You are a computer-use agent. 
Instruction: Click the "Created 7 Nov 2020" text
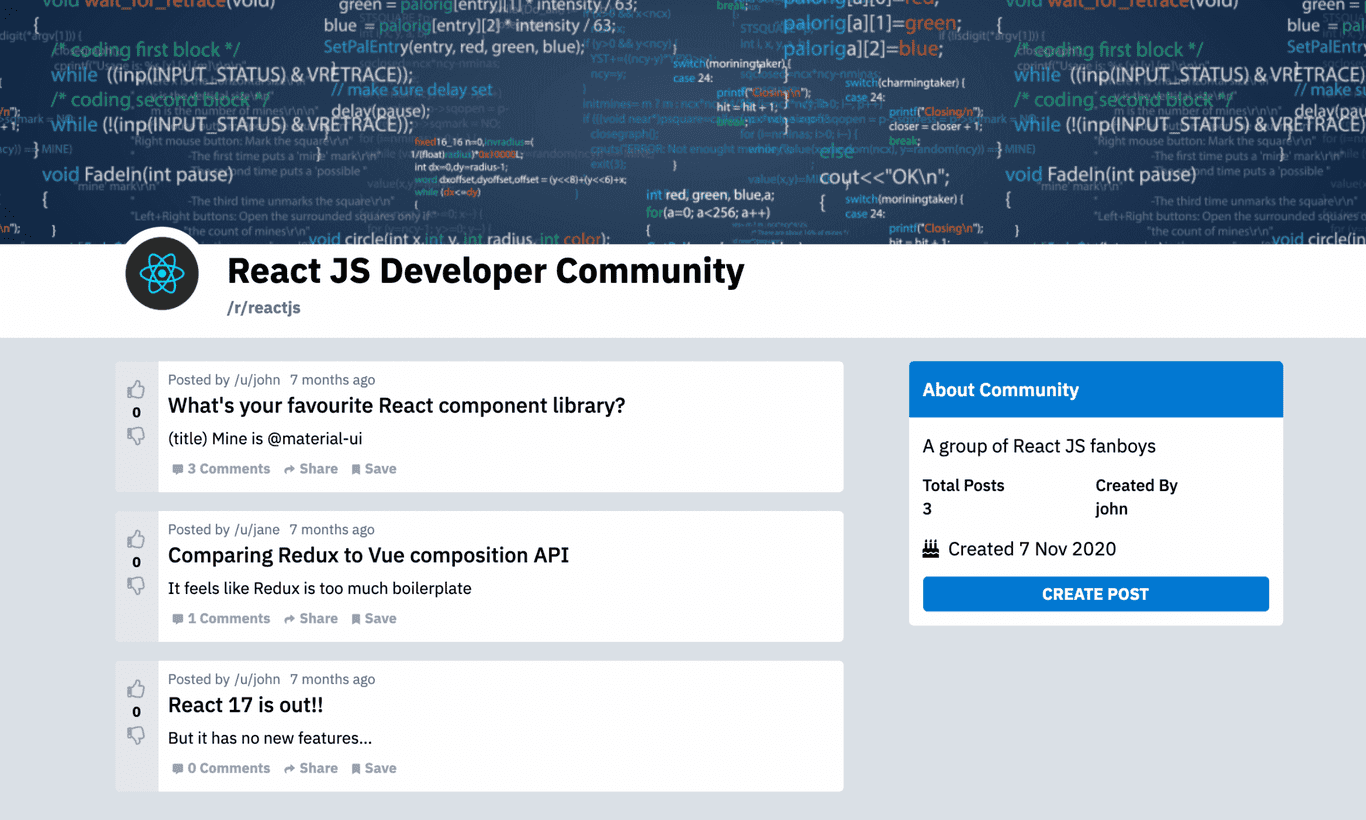click(1032, 548)
